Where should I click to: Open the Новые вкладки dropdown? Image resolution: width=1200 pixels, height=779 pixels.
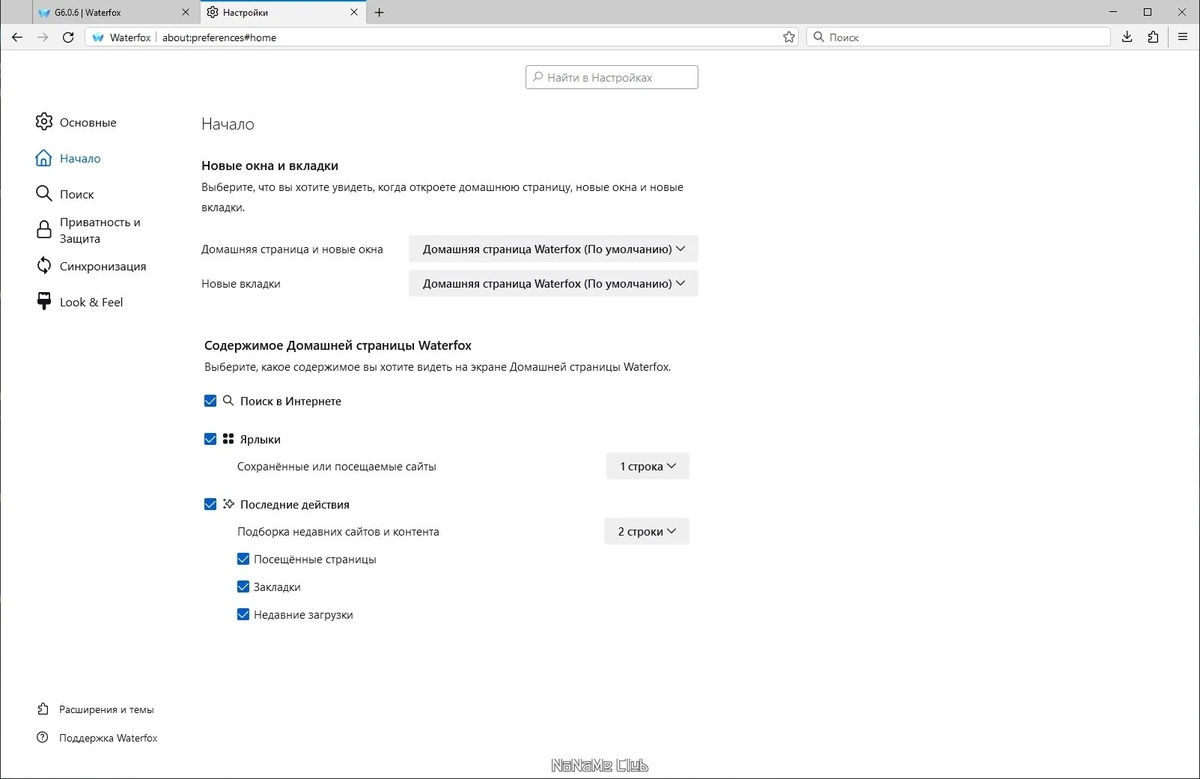(x=553, y=284)
